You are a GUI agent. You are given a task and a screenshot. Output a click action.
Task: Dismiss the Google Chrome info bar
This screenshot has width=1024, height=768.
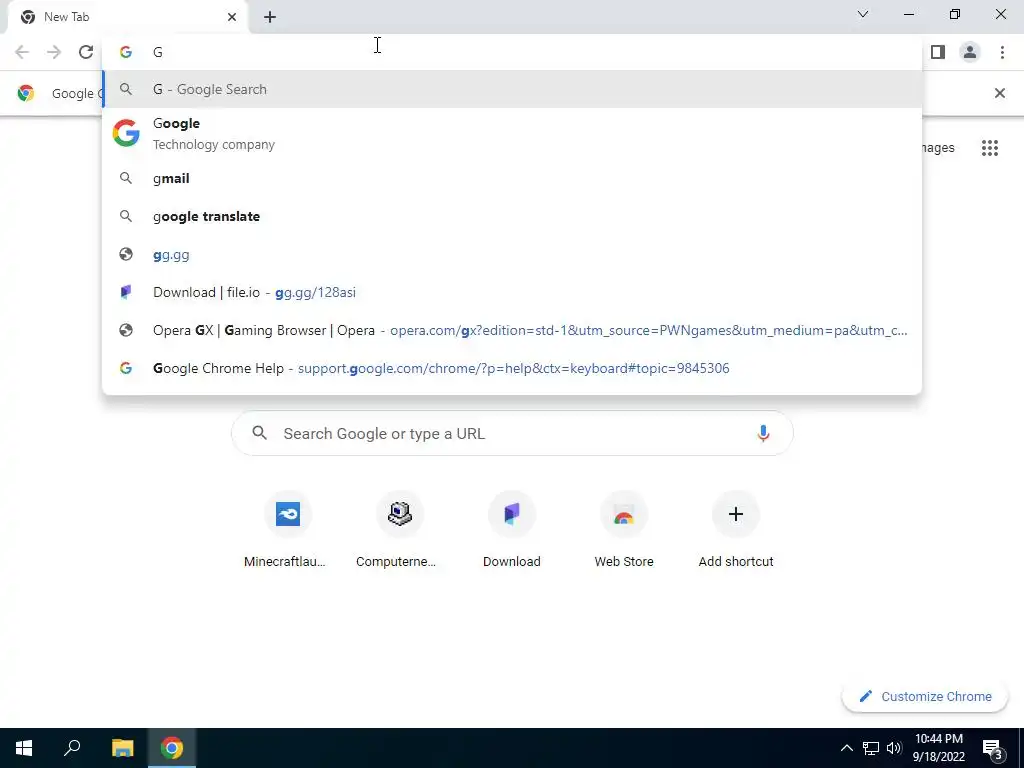[1000, 93]
